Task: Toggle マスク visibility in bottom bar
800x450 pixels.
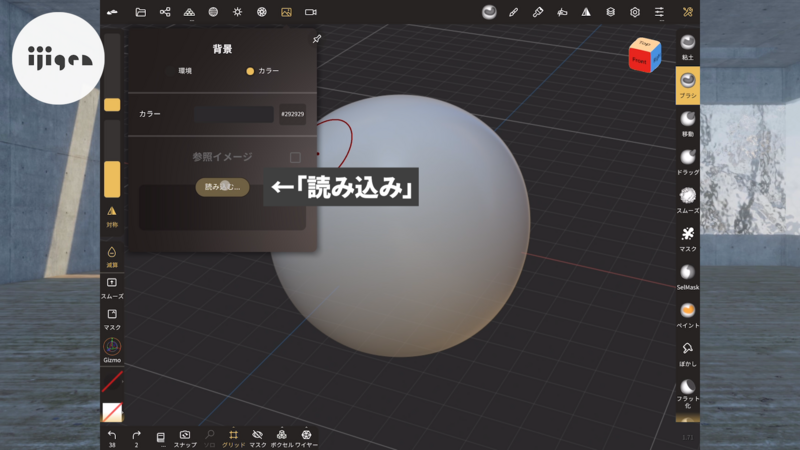Action: point(258,438)
